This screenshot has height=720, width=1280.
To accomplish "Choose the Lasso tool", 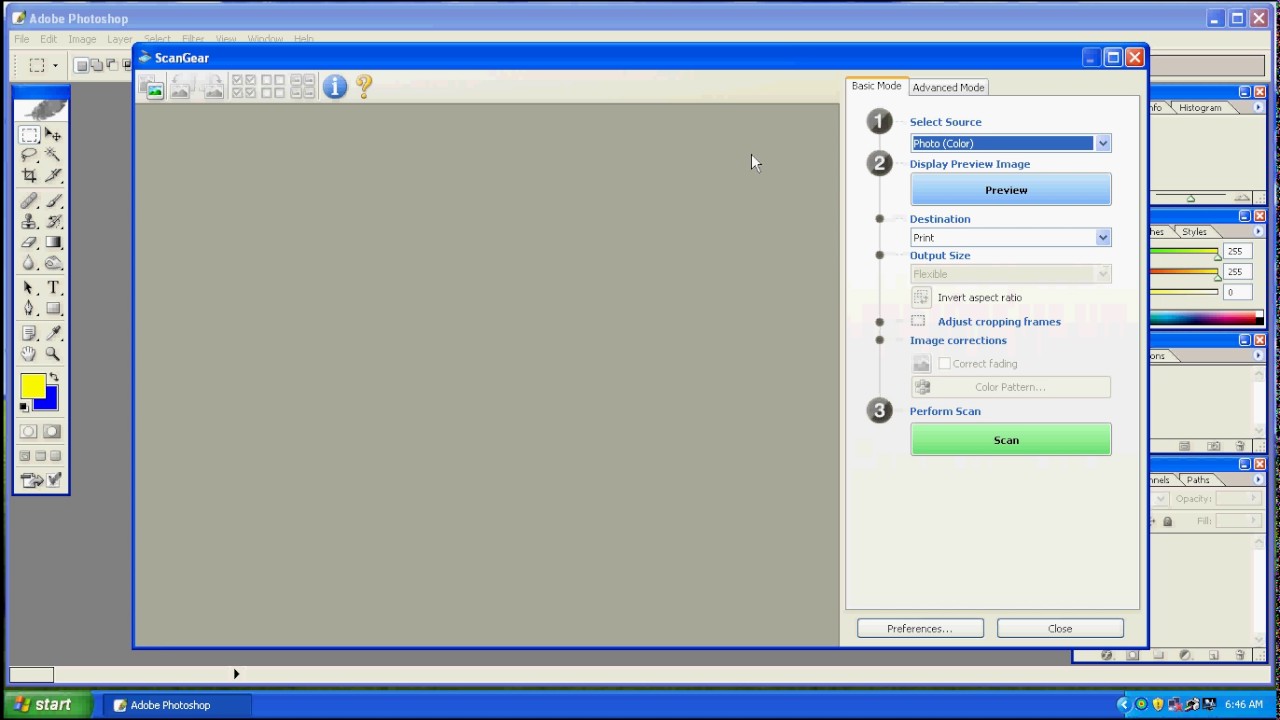I will tap(29, 155).
